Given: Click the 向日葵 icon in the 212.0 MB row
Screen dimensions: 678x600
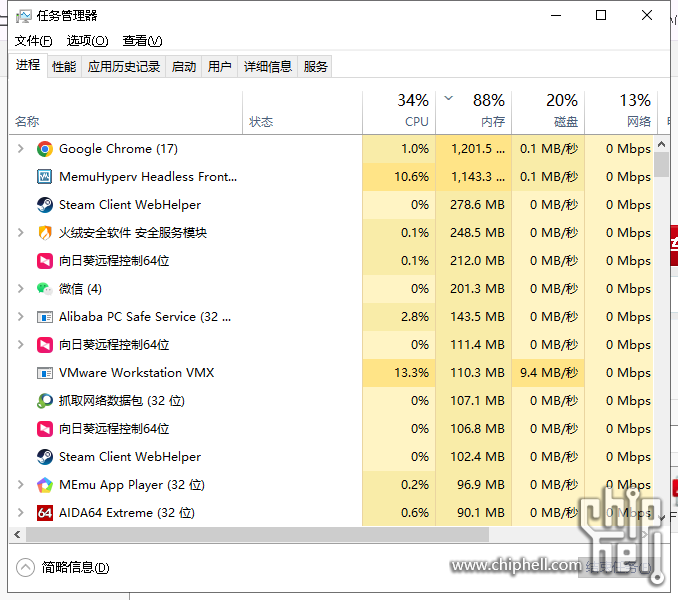Looking at the screenshot, I should pyautogui.click(x=45, y=261).
